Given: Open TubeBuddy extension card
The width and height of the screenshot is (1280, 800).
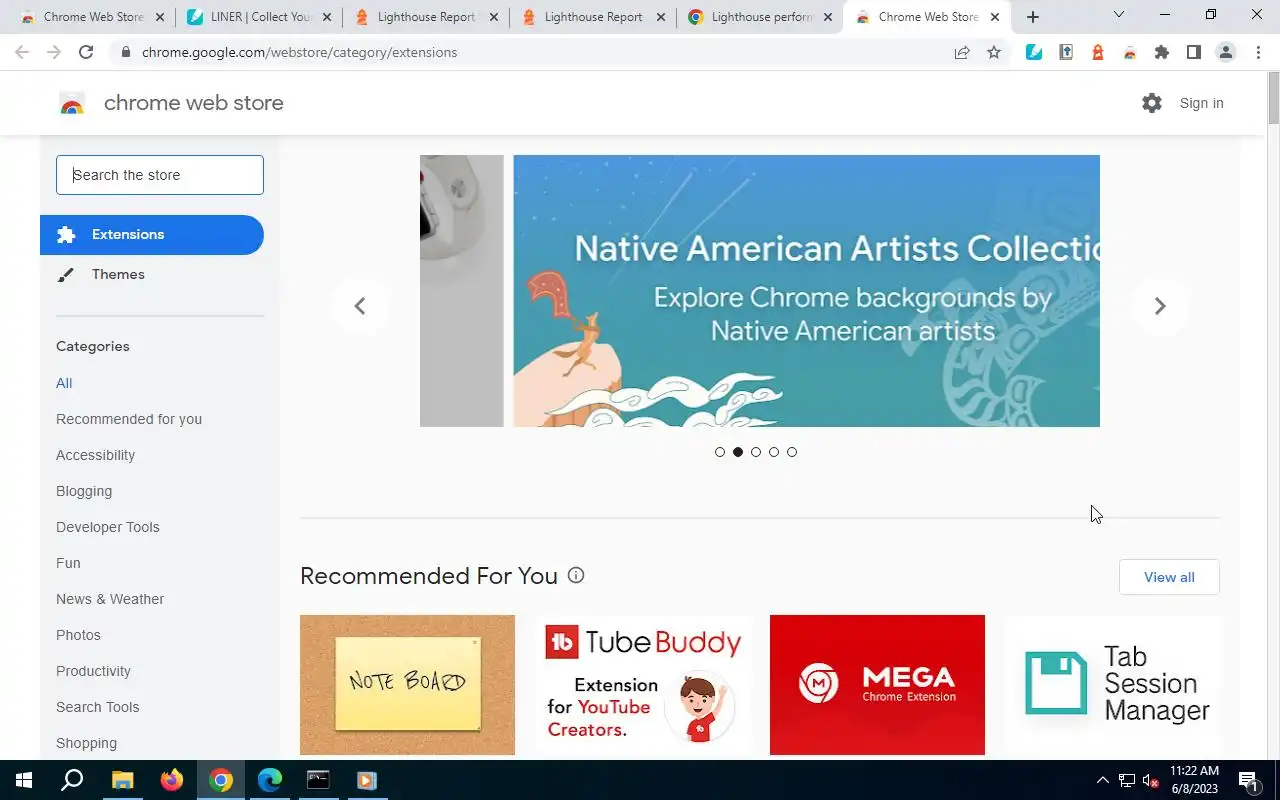Looking at the screenshot, I should point(642,685).
